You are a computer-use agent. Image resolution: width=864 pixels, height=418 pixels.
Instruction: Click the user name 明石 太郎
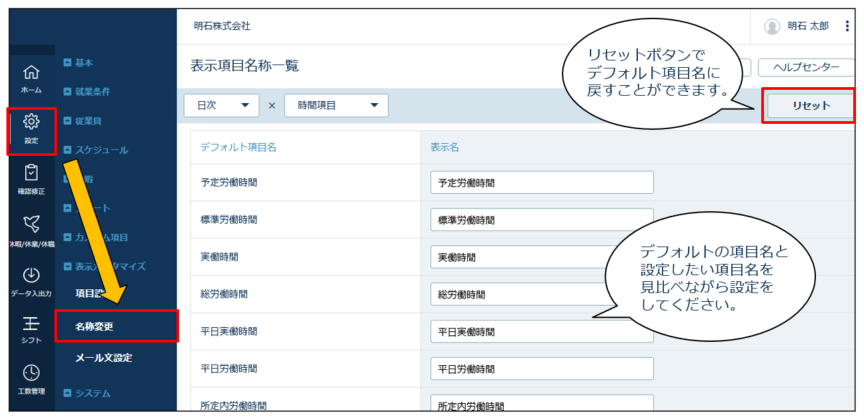[x=808, y=26]
